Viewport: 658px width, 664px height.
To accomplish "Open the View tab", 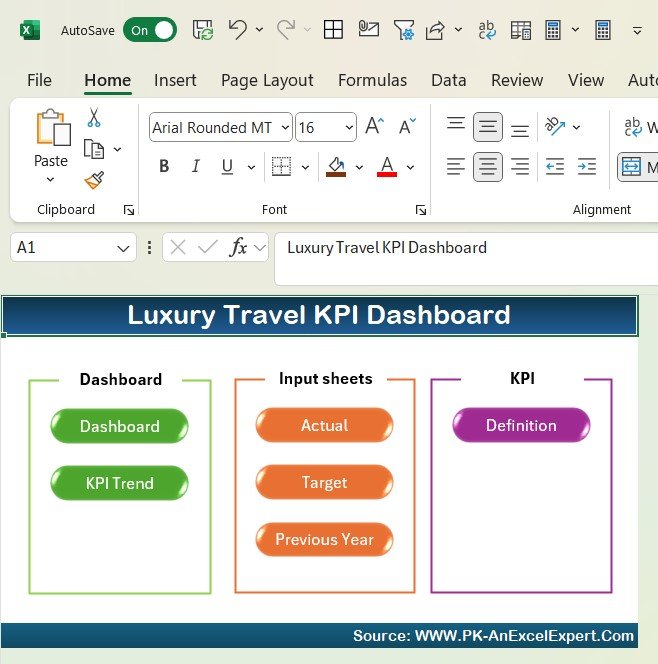I will 586,80.
